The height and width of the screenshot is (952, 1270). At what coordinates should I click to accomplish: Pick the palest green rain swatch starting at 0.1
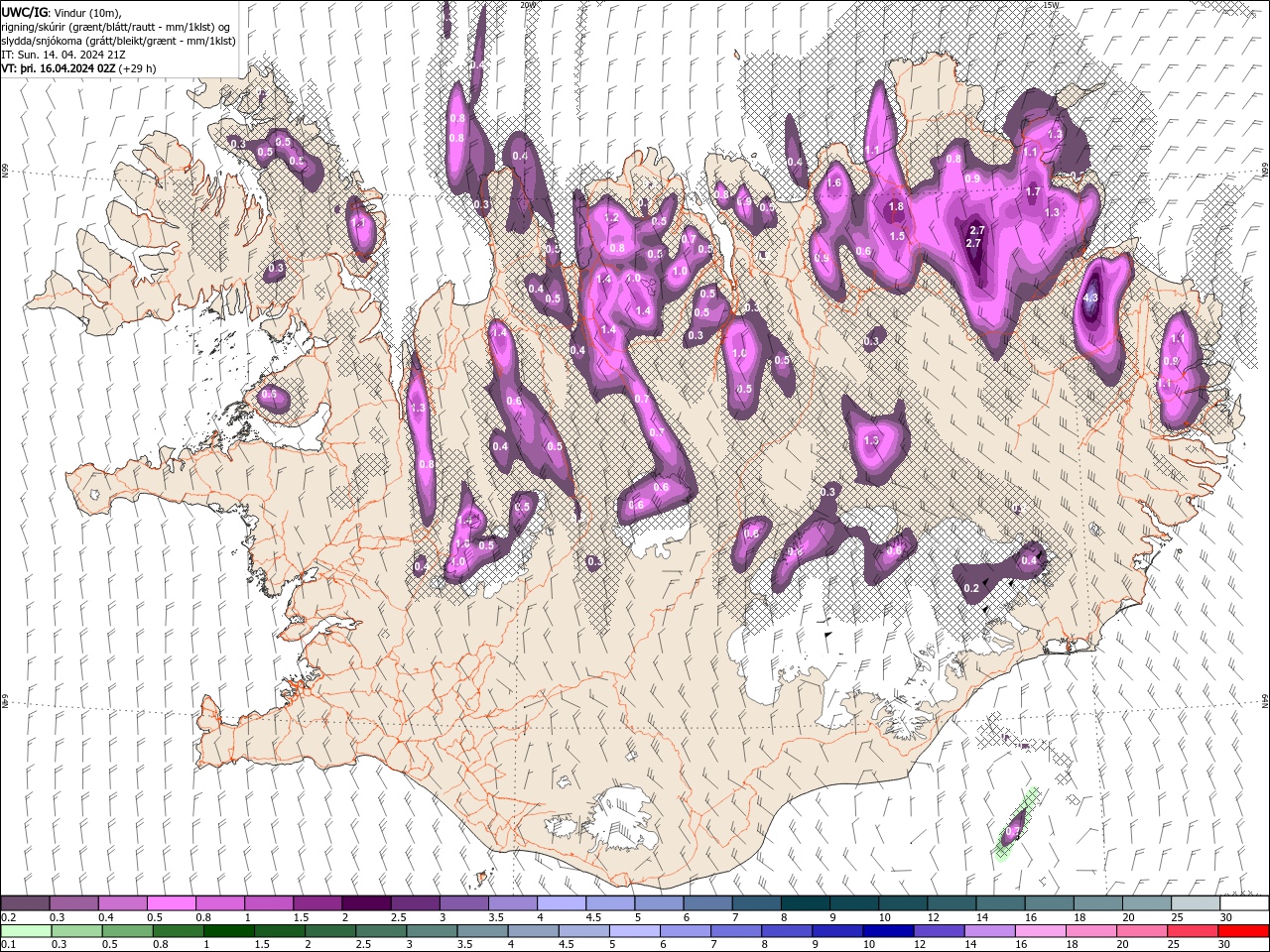tap(25, 931)
